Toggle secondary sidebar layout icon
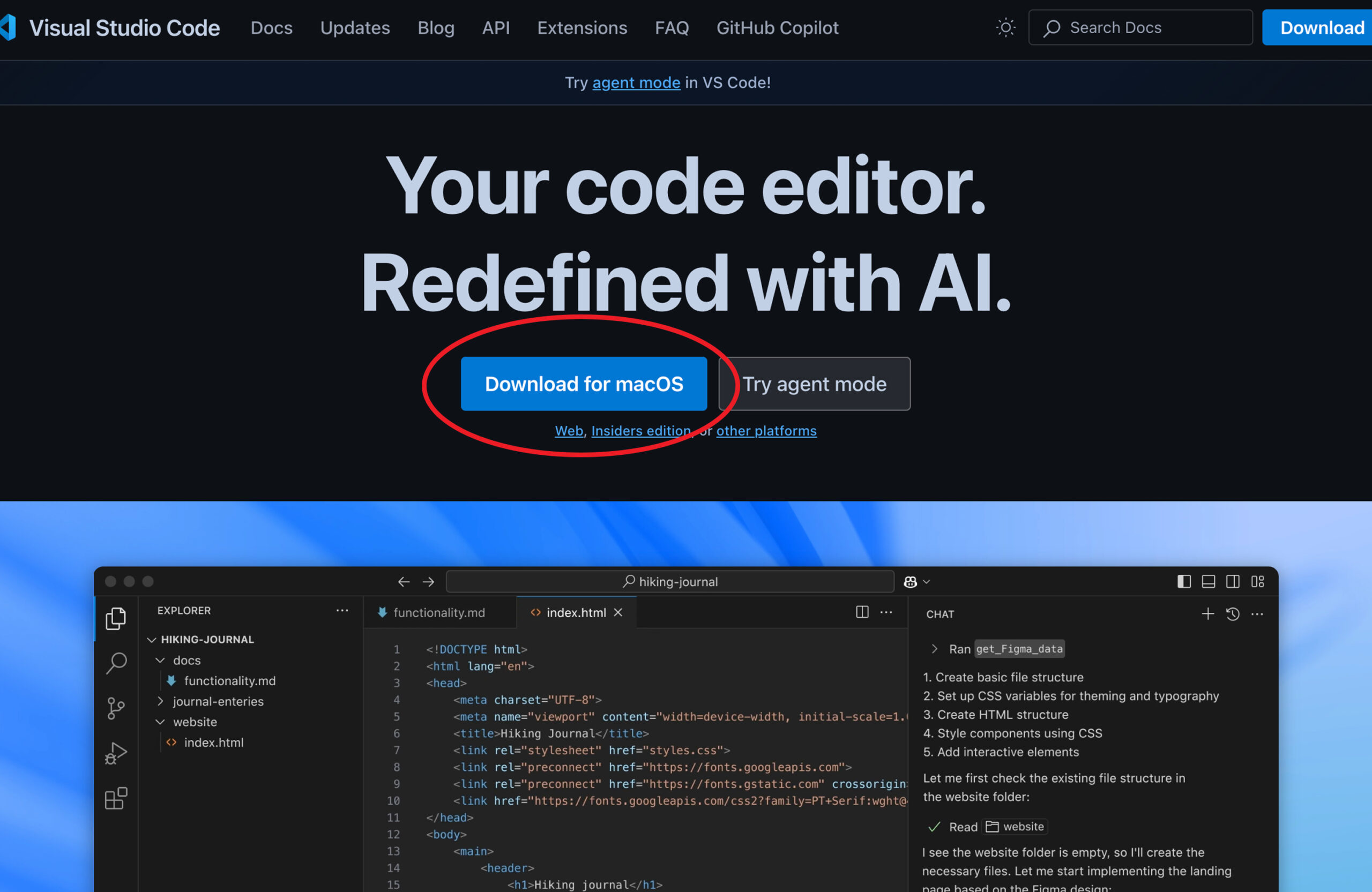Viewport: 1372px width, 892px height. pyautogui.click(x=1233, y=581)
